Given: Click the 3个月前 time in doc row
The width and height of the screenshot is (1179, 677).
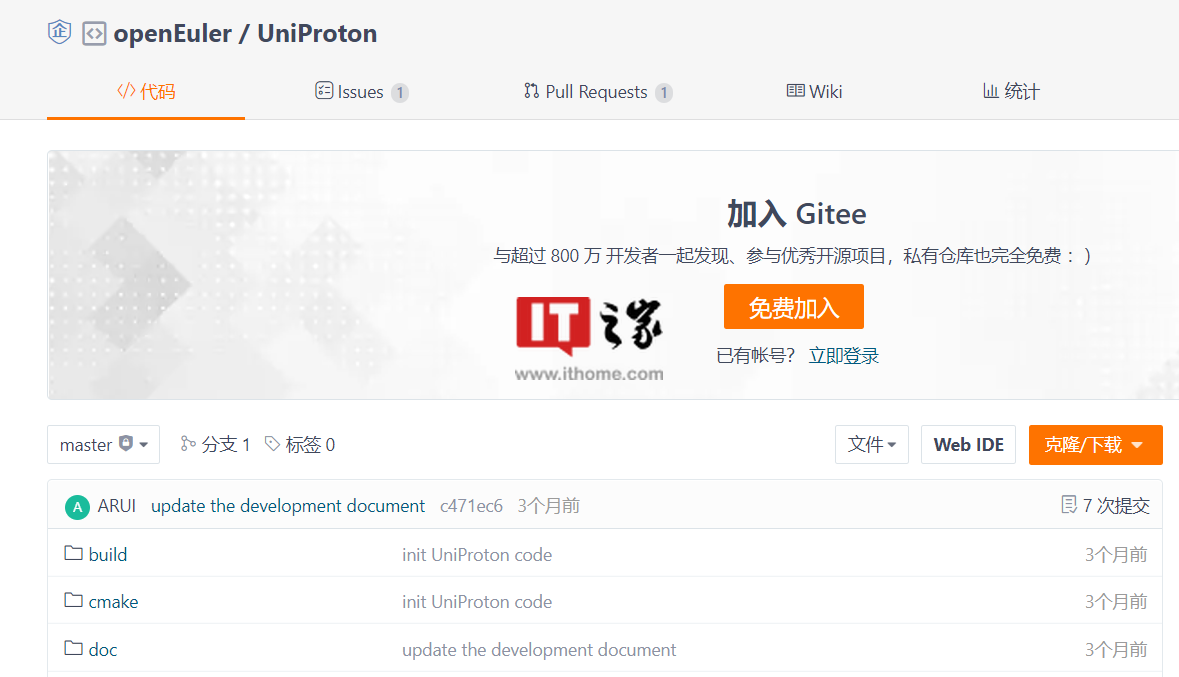Looking at the screenshot, I should tap(1116, 650).
